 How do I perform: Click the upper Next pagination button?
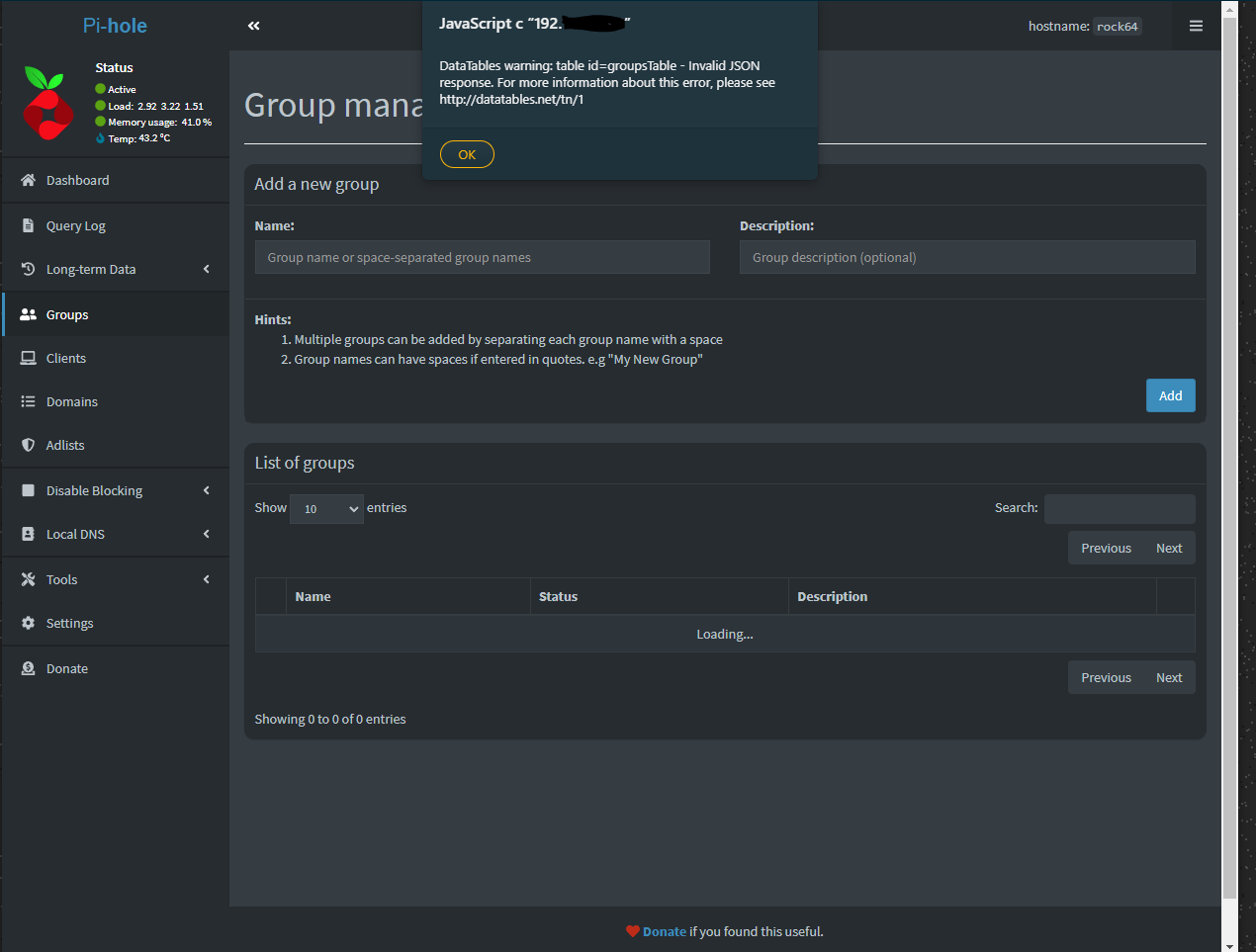(x=1169, y=548)
